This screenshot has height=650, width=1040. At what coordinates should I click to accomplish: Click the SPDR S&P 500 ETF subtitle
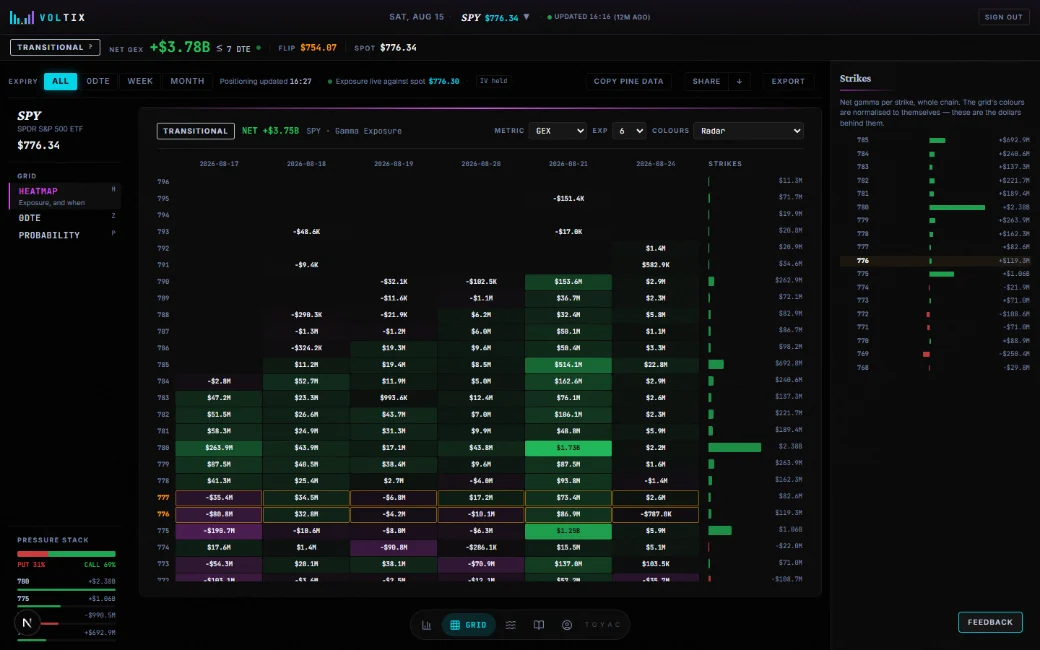pyautogui.click(x=50, y=129)
